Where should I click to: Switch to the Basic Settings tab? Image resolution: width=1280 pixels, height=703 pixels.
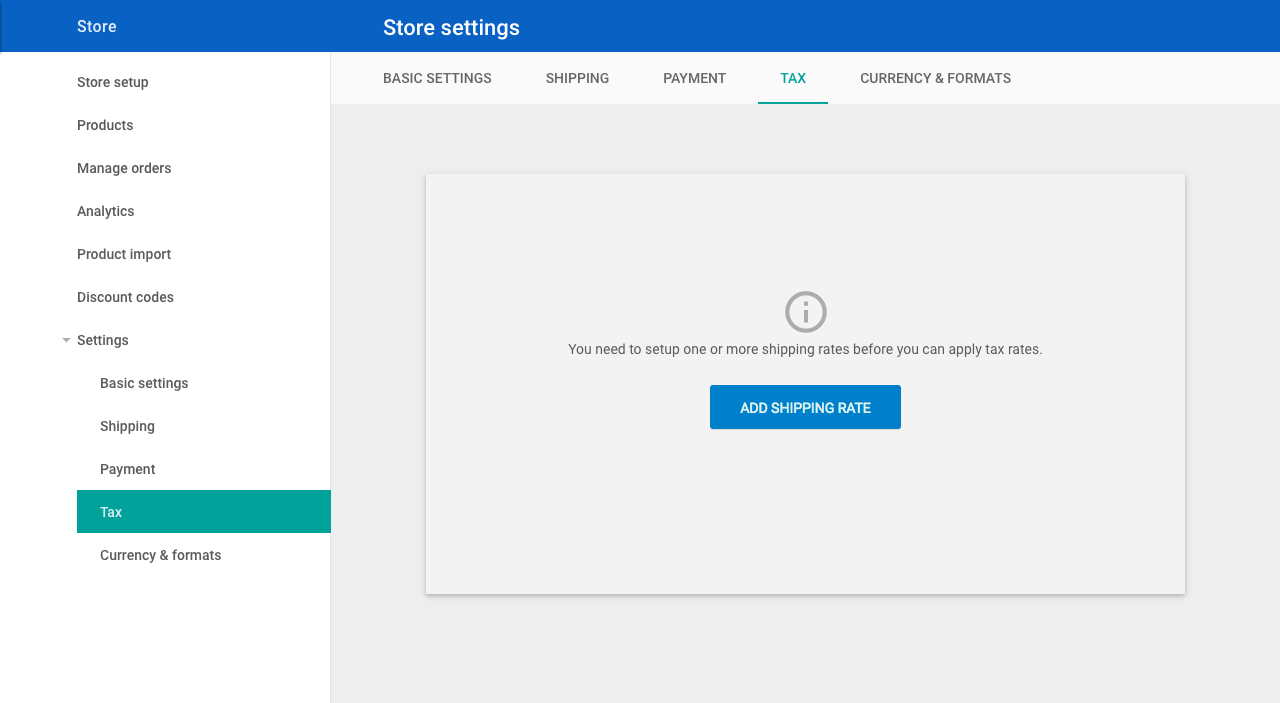[x=437, y=78]
